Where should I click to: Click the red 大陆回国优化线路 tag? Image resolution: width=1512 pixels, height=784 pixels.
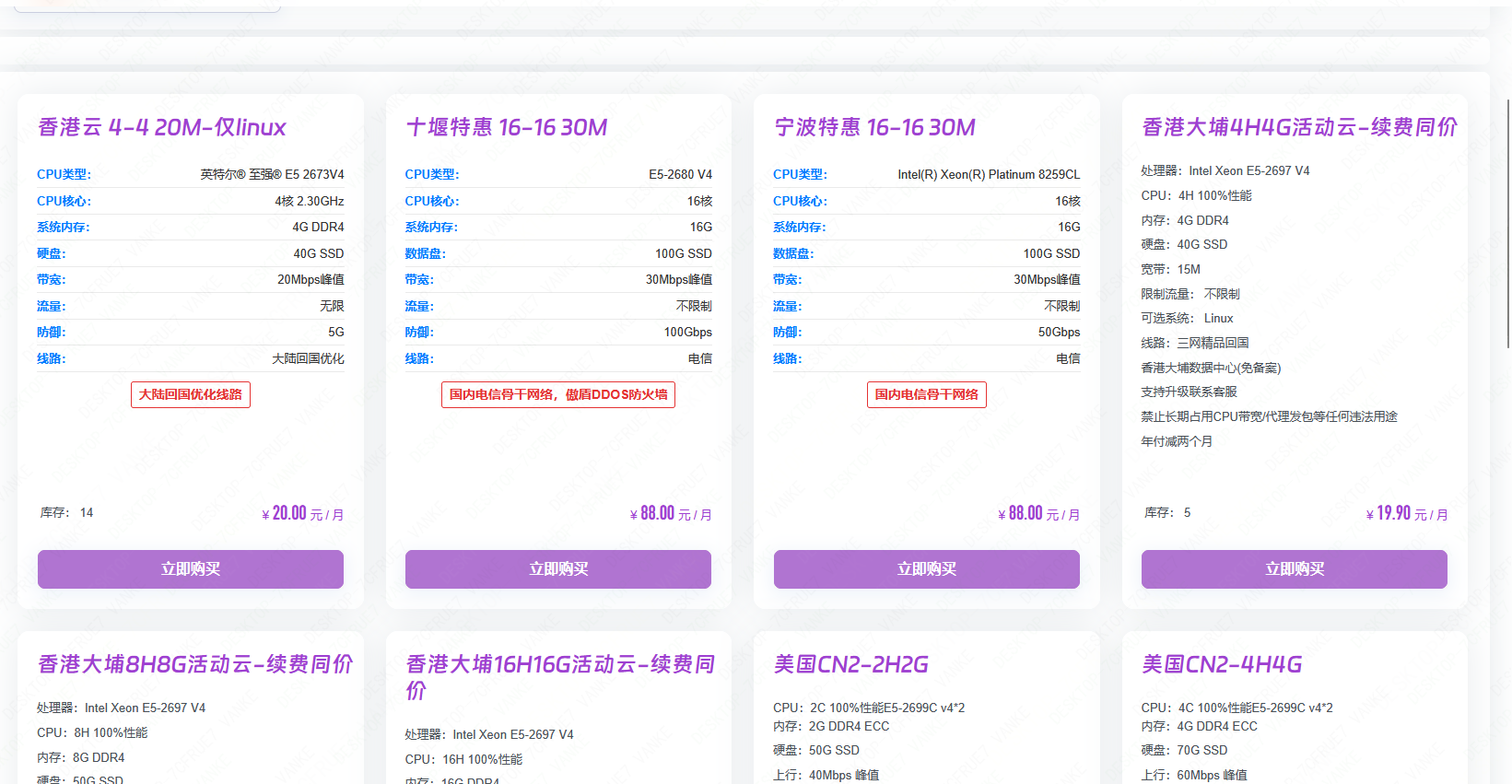pyautogui.click(x=190, y=394)
